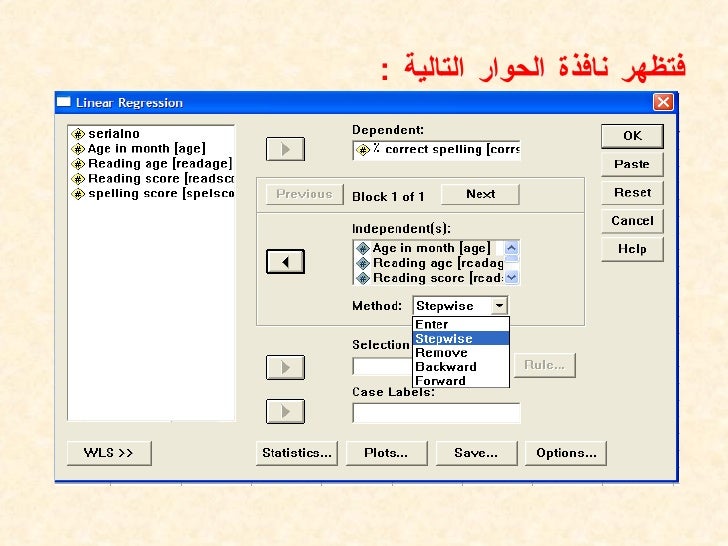Screen dimensions: 728x546
Task: Click the Cancel button
Action: pos(632,221)
